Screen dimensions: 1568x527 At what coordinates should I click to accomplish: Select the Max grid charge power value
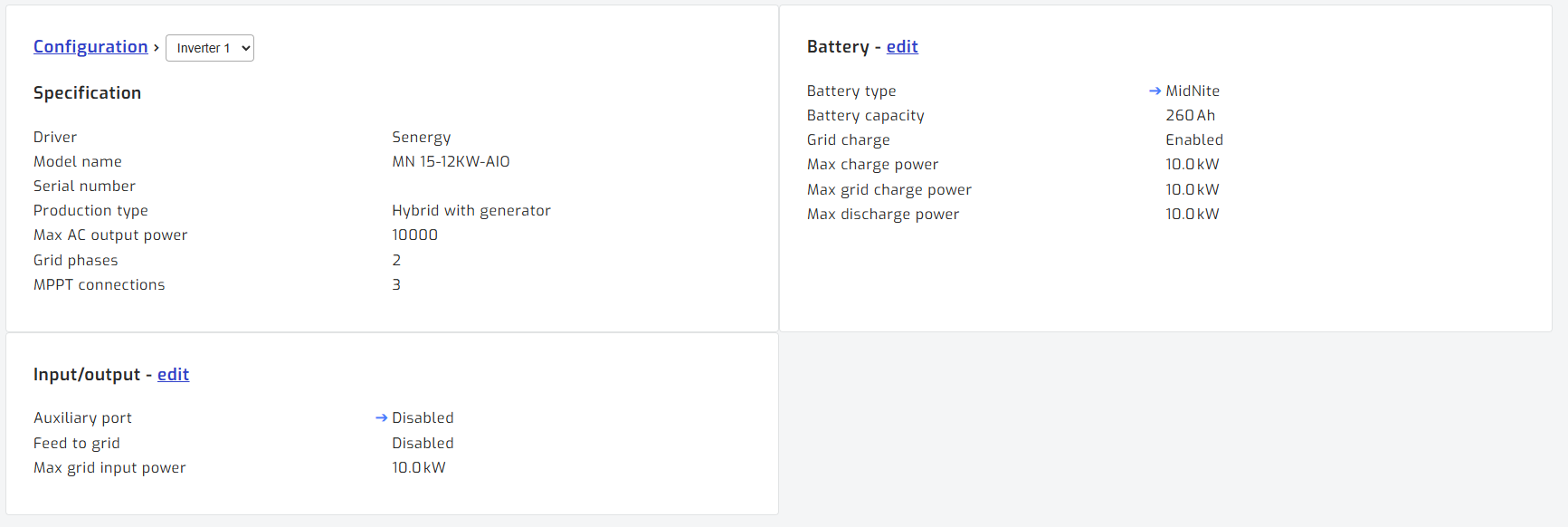1193,189
